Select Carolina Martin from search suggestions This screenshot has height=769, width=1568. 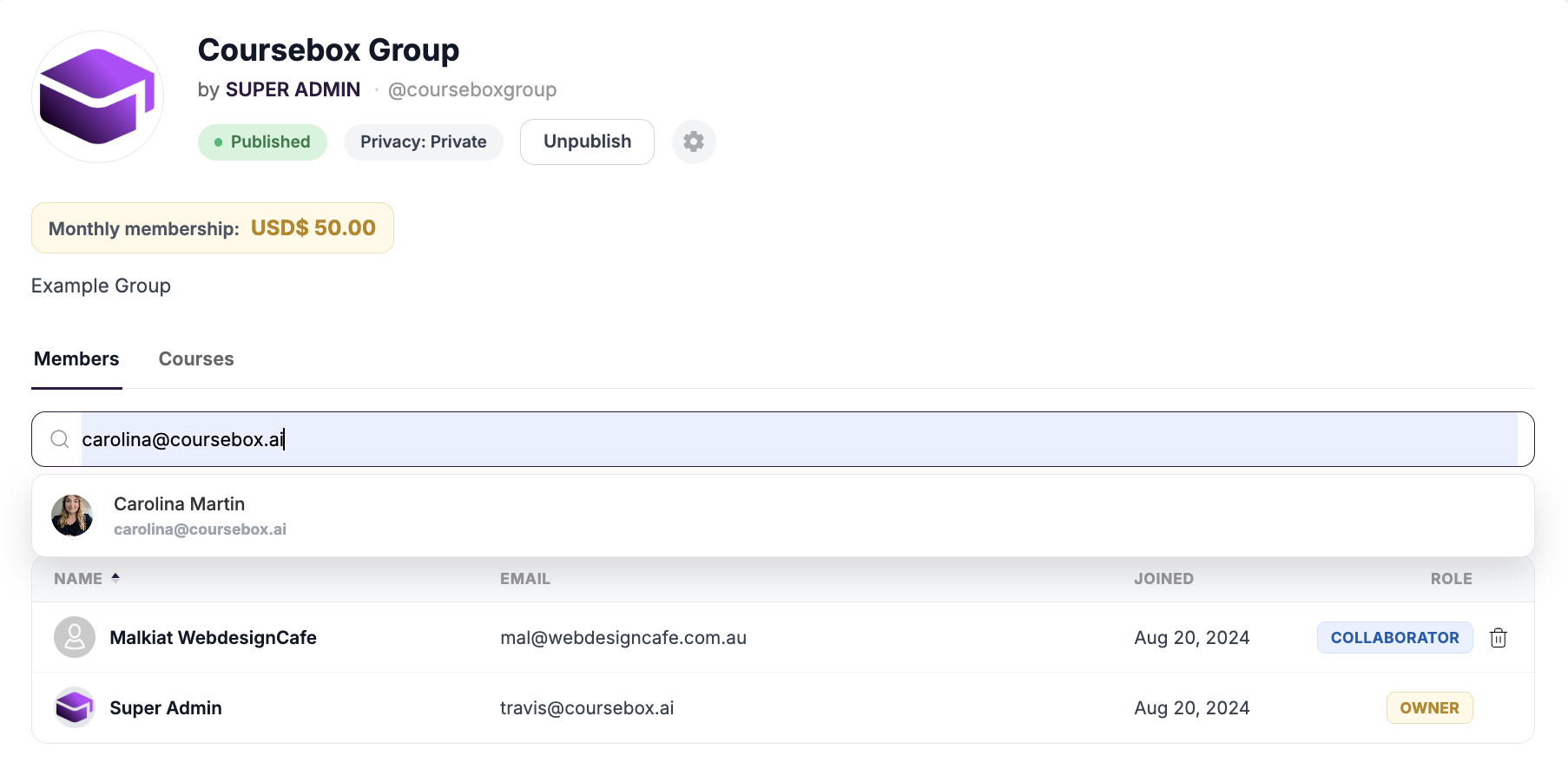783,516
